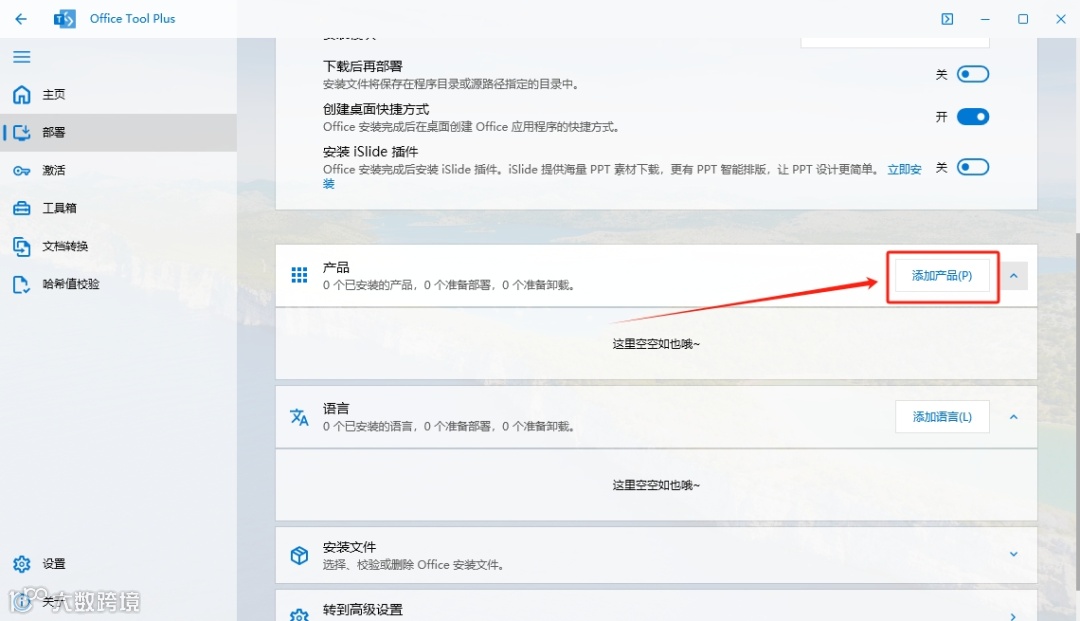Click the 下载后再部署 label
This screenshot has width=1080, height=621.
(362, 67)
